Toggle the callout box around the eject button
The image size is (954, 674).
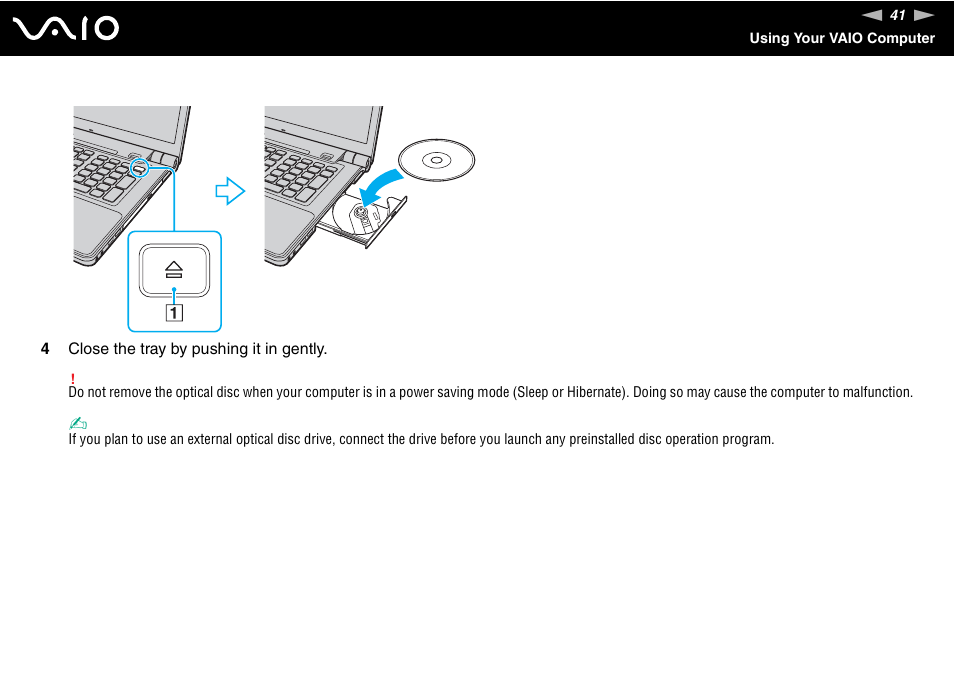click(174, 280)
